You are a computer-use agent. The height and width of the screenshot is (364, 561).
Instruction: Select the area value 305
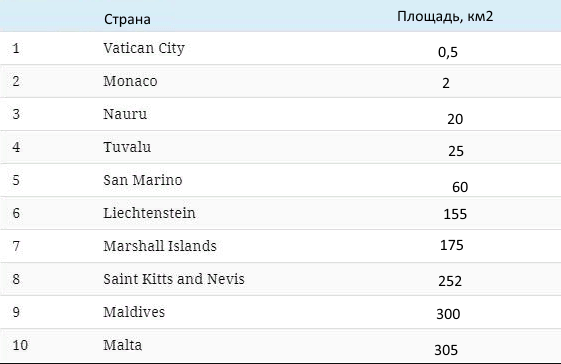[x=446, y=350]
